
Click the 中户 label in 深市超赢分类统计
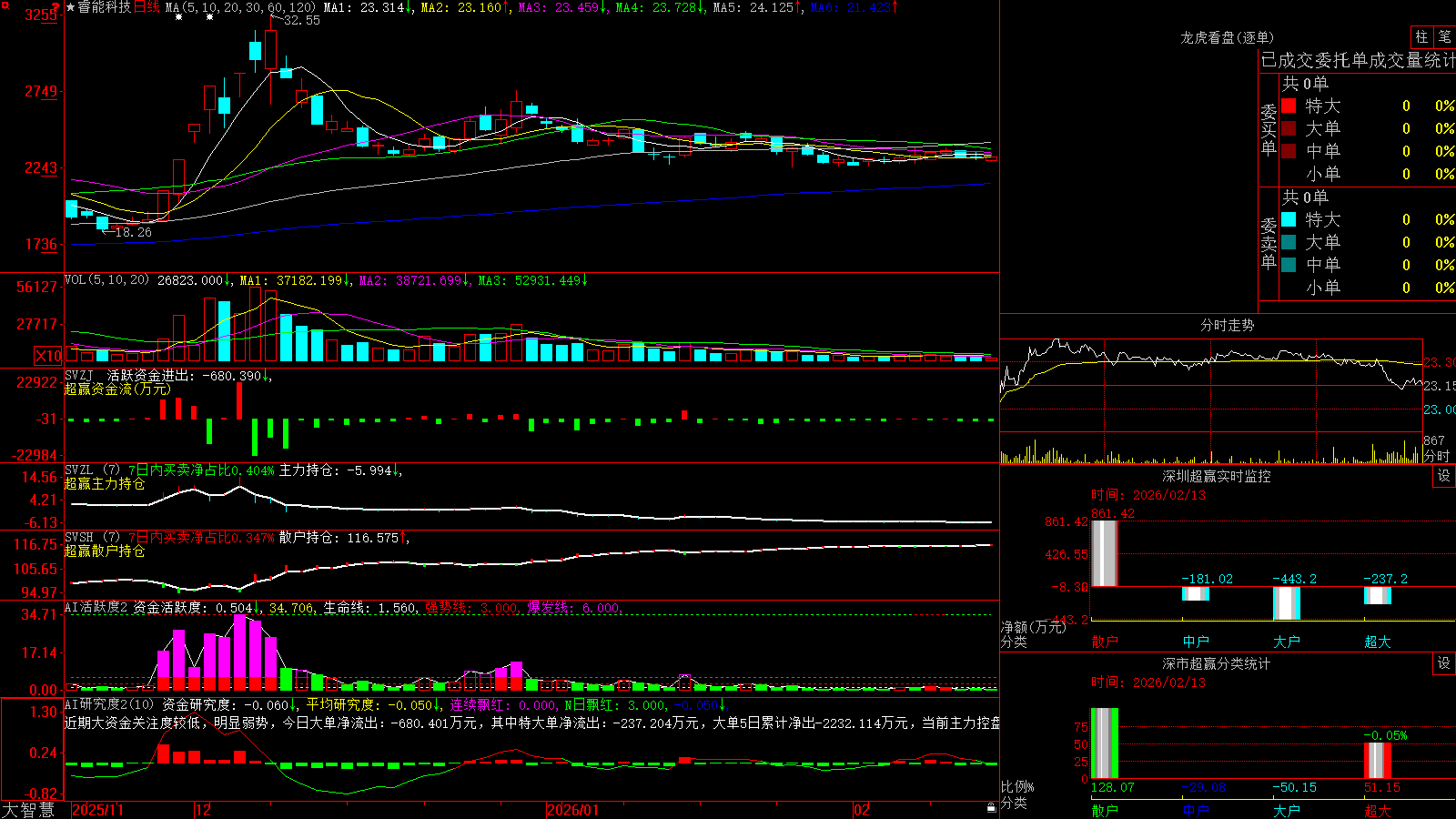click(x=1196, y=810)
